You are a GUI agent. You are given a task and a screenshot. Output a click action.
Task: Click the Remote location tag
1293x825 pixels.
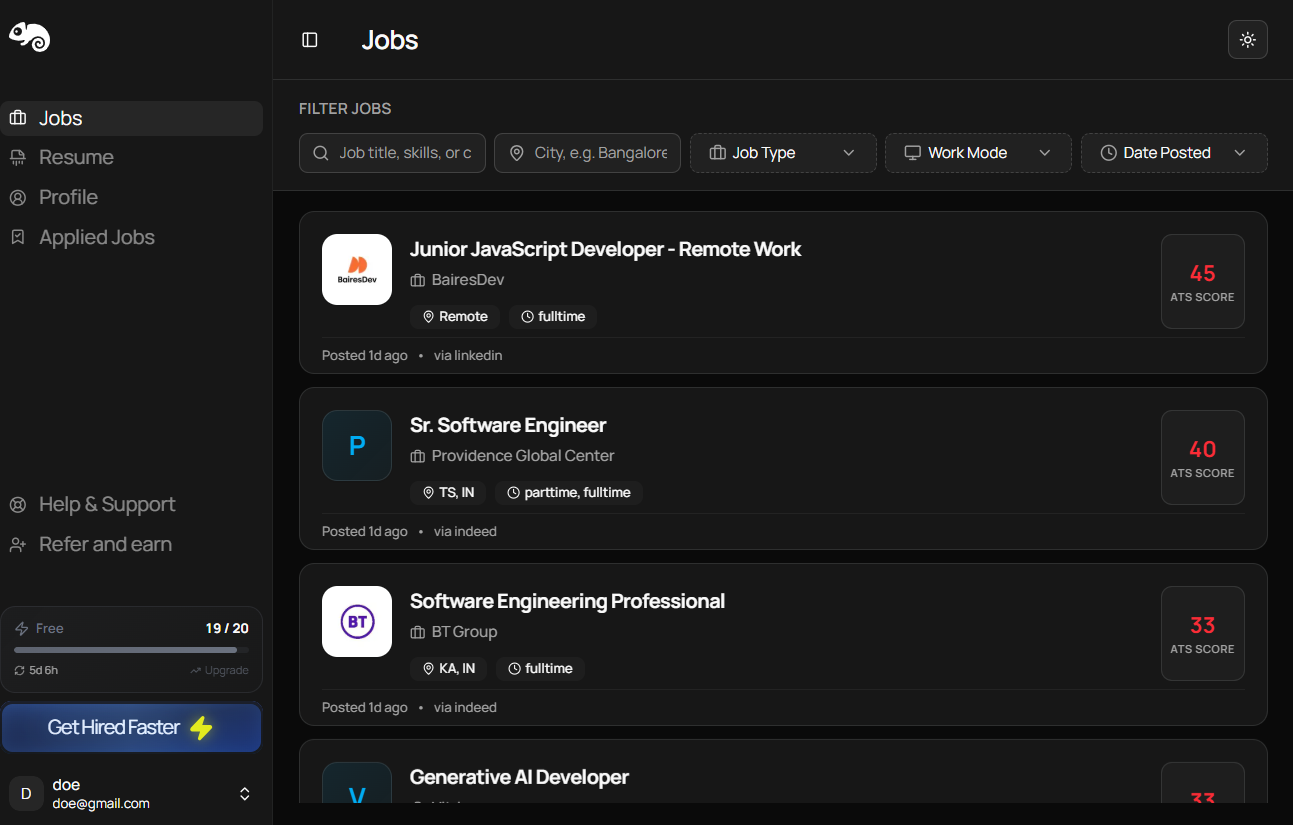click(455, 316)
